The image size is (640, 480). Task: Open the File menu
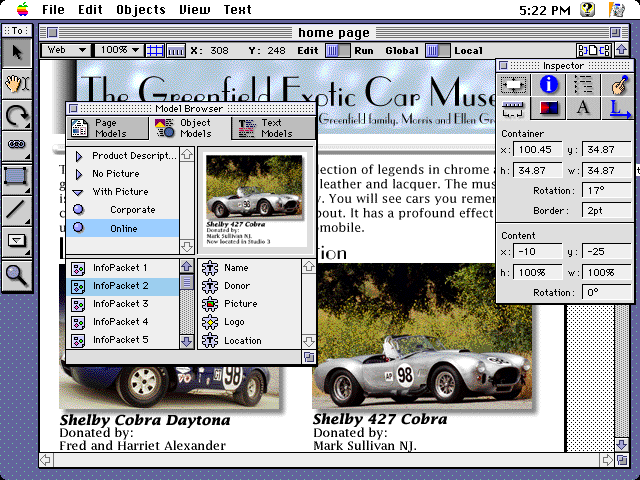pyautogui.click(x=53, y=9)
